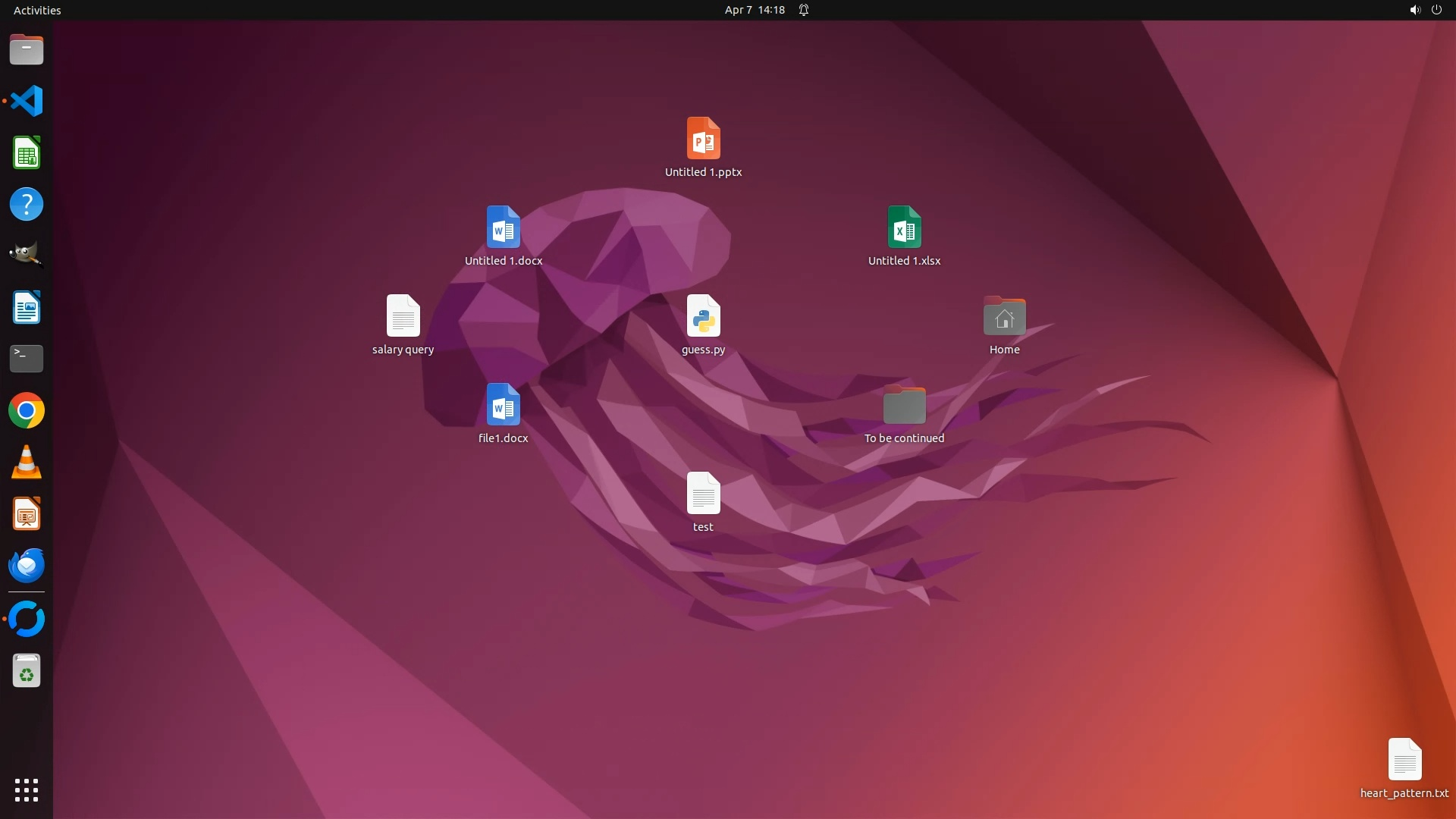Viewport: 1456px width, 819px height.
Task: Open GIMP image editor in the dock
Action: point(27,256)
